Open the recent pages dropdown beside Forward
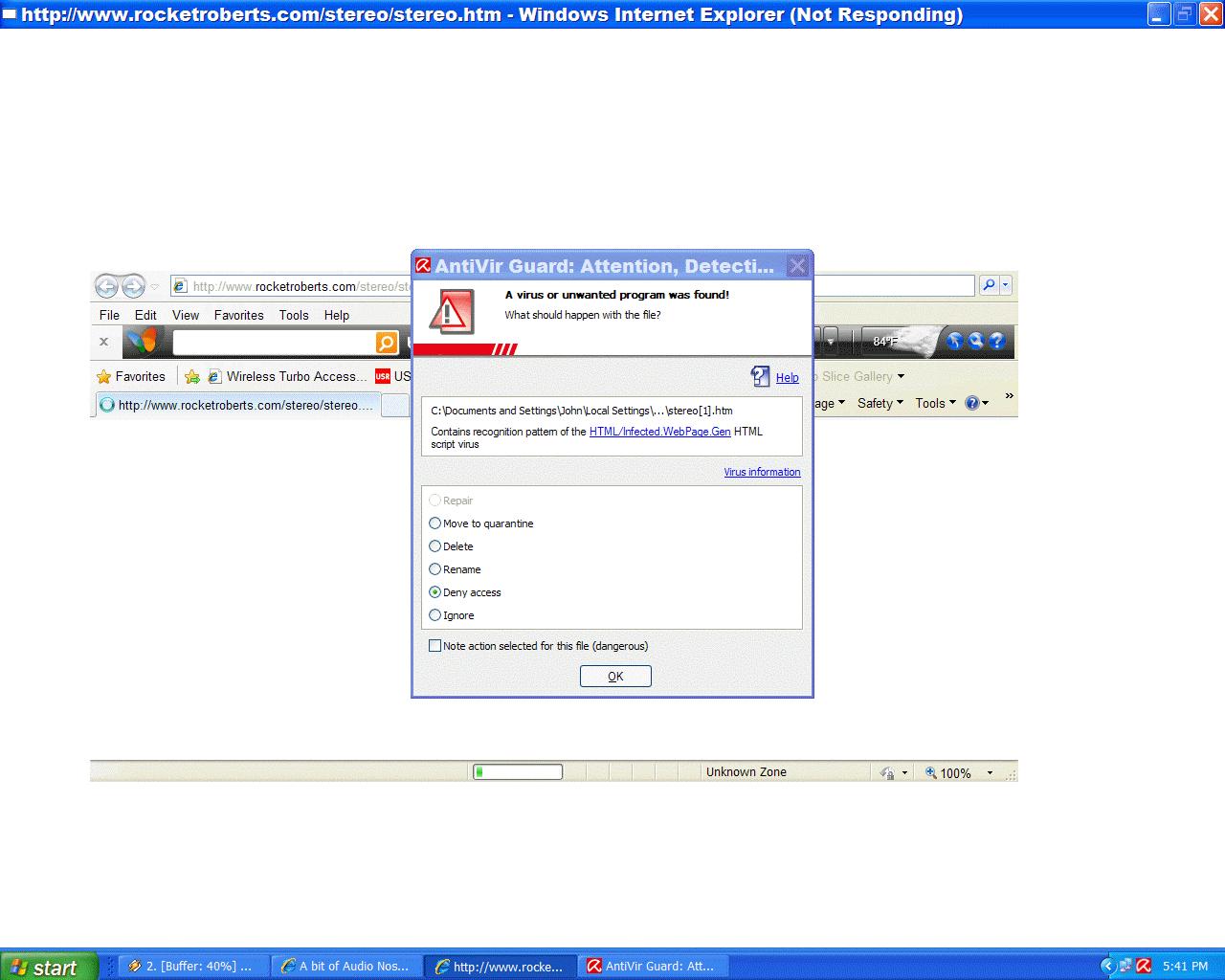Screen dimensions: 1225x980 coord(156,286)
